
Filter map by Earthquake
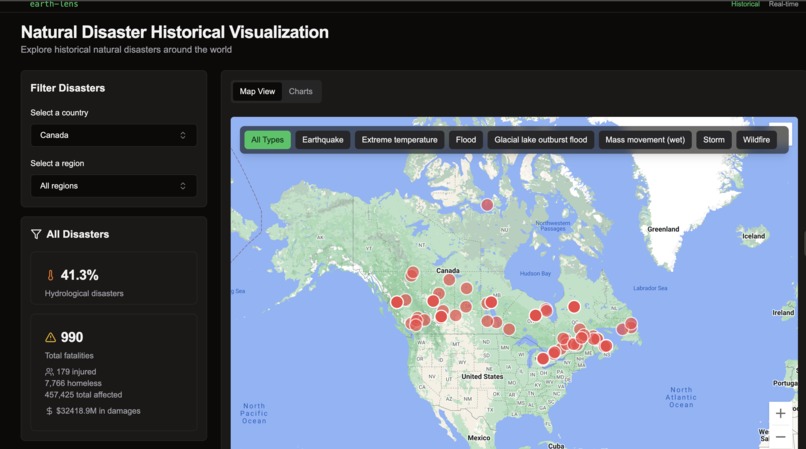tap(323, 140)
